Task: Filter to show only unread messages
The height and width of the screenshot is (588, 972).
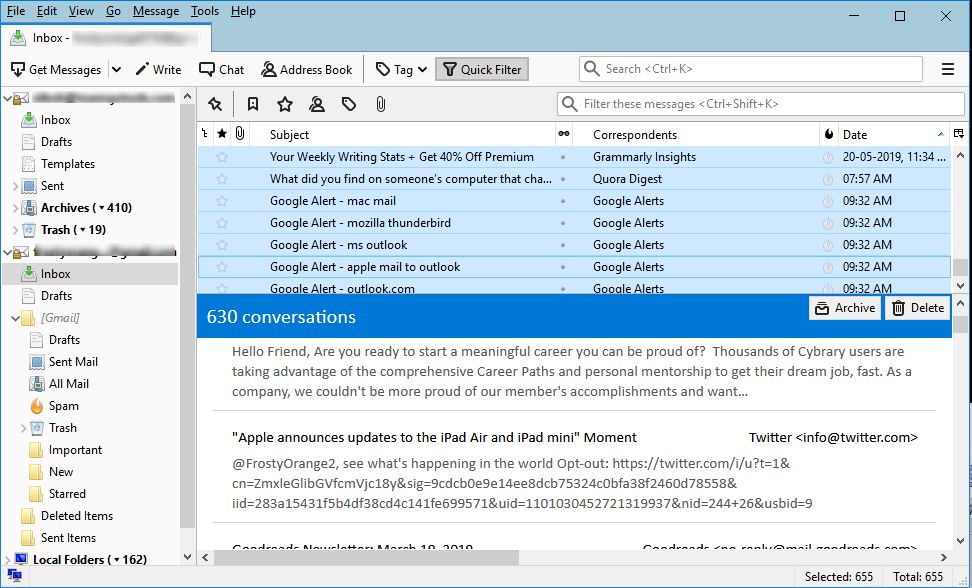Action: [252, 104]
